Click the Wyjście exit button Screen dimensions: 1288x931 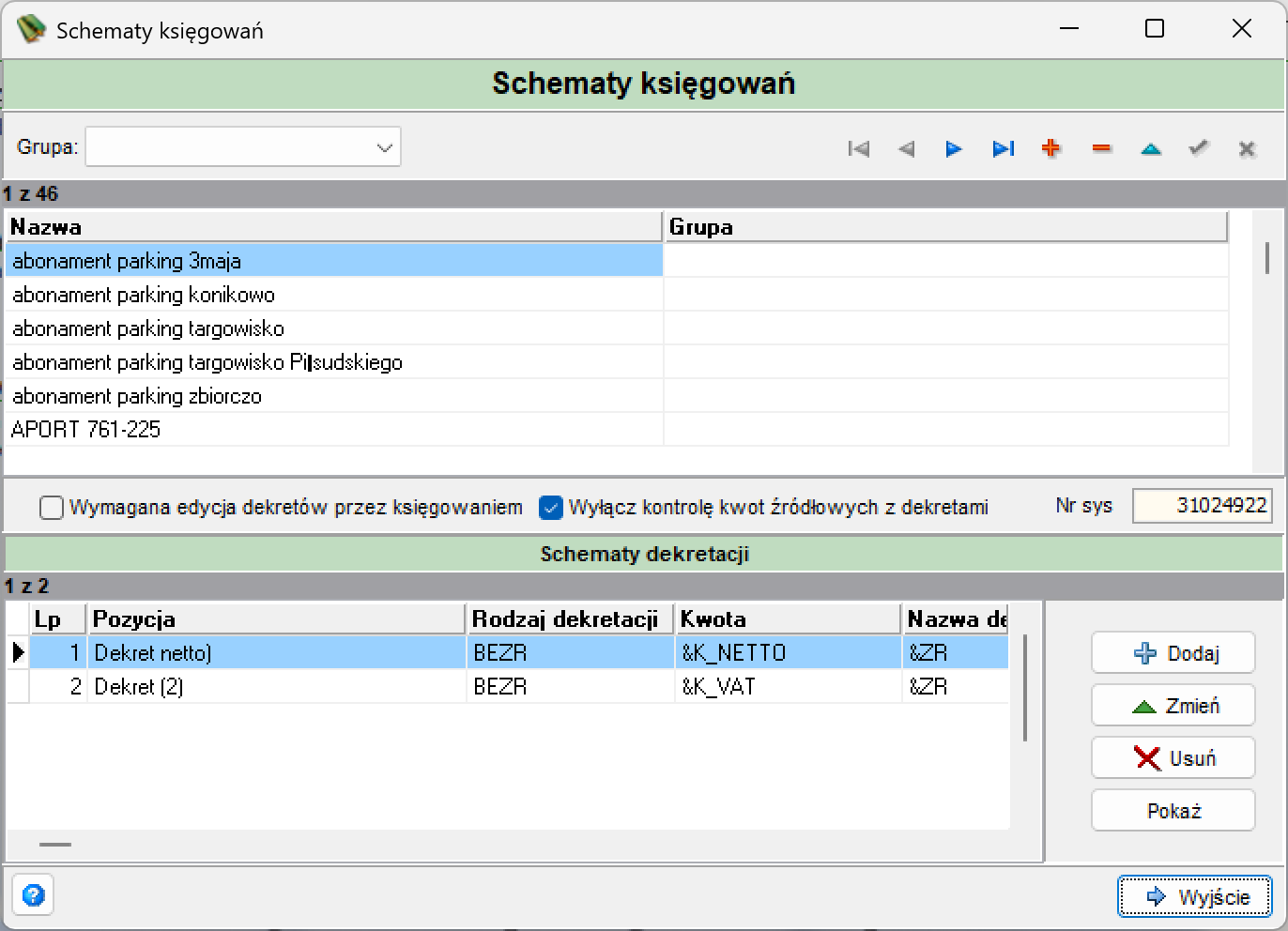tap(1195, 896)
